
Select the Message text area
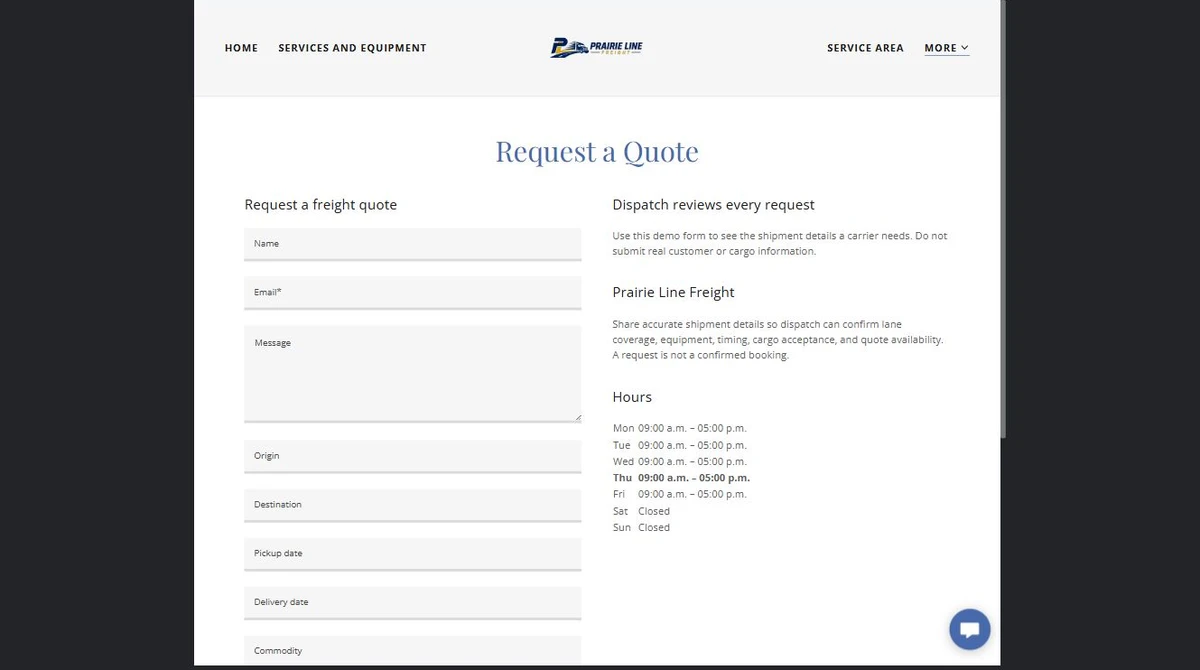(412, 374)
